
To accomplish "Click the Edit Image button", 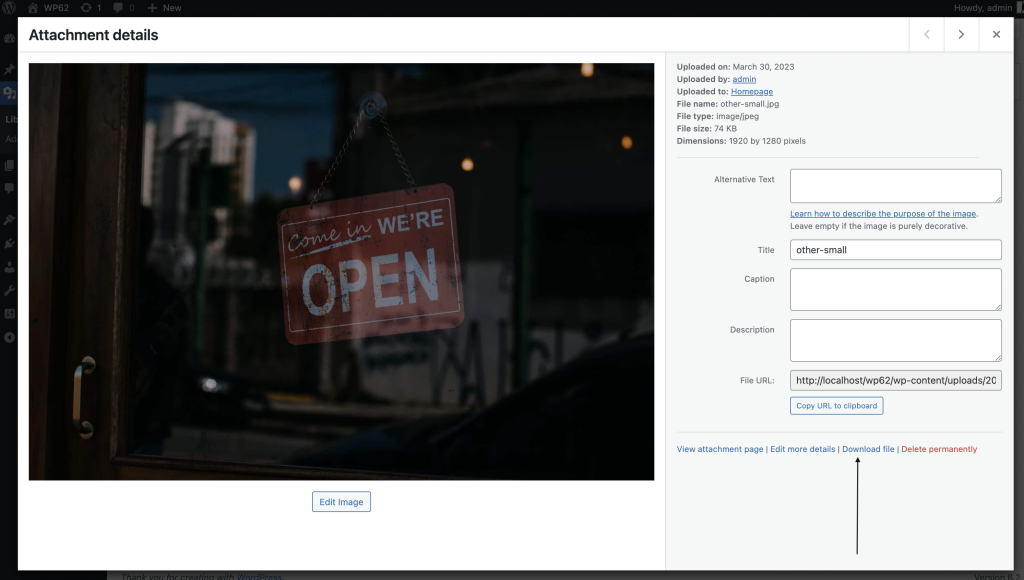I will pyautogui.click(x=341, y=501).
